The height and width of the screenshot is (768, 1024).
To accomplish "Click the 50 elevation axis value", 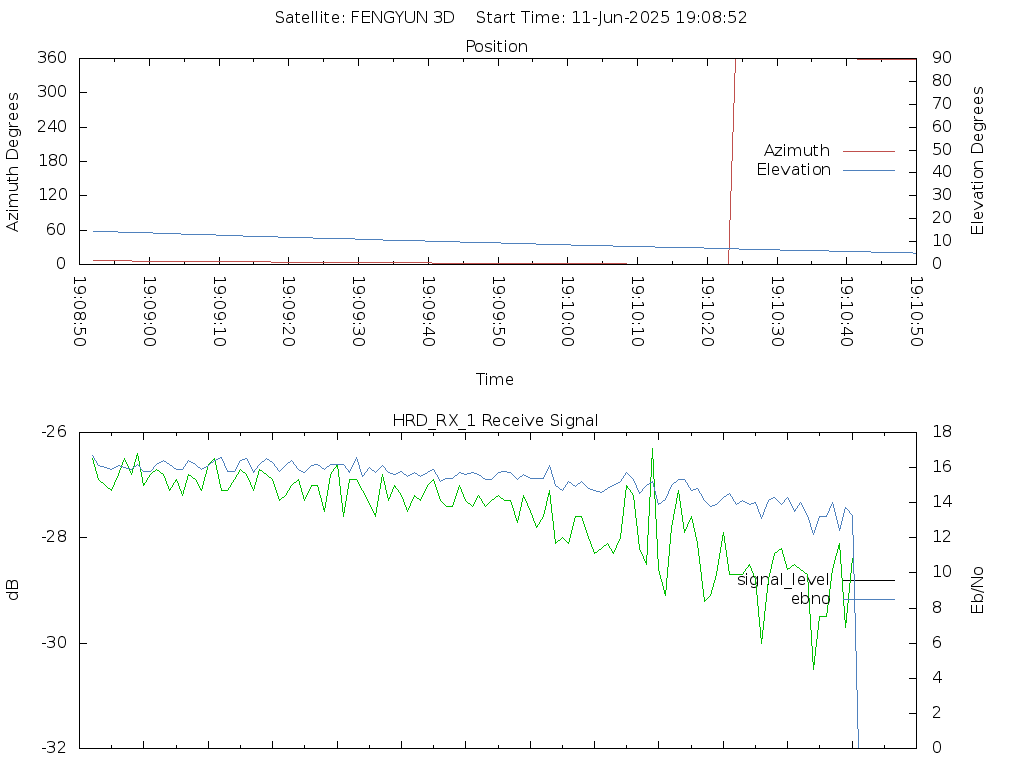I will [942, 149].
